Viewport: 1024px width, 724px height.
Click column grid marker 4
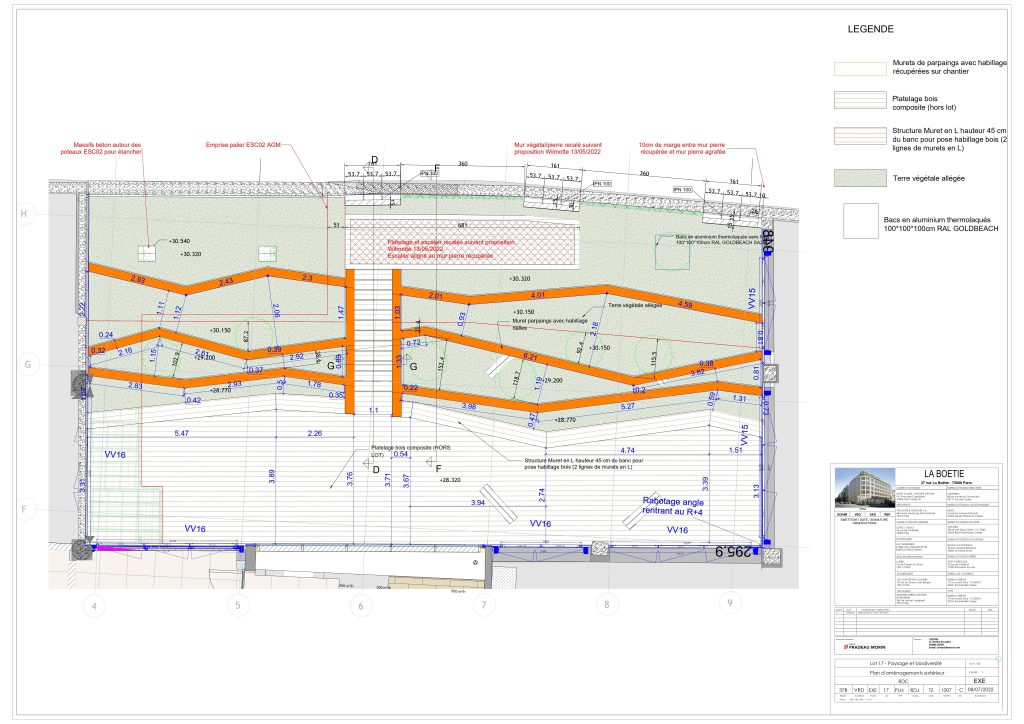(94, 604)
